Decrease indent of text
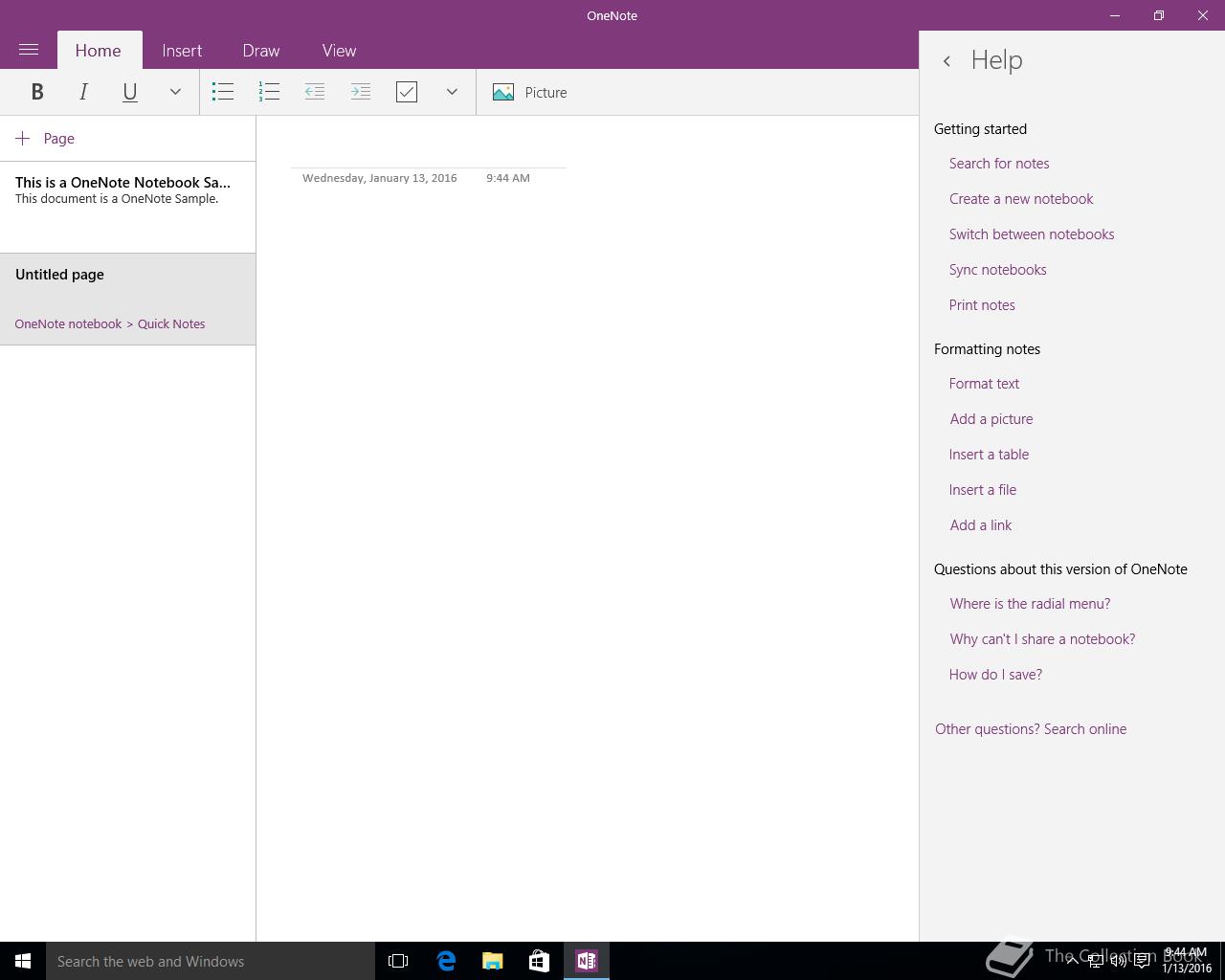 [x=315, y=92]
